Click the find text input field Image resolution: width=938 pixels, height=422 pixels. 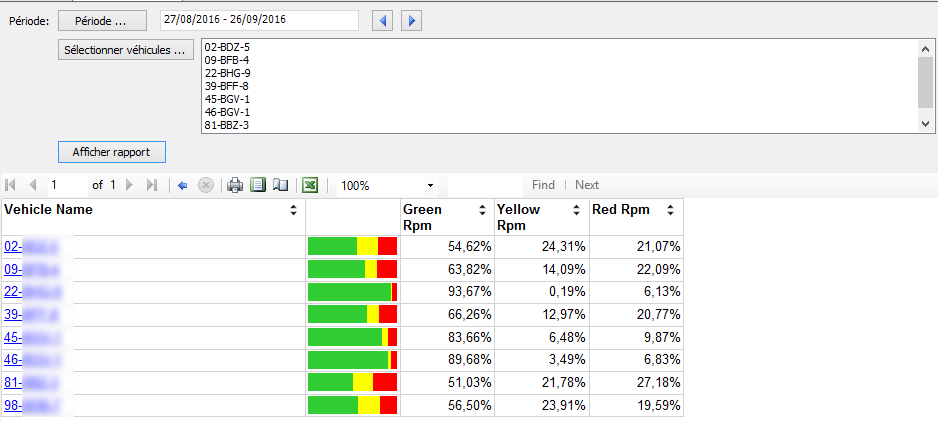point(487,185)
